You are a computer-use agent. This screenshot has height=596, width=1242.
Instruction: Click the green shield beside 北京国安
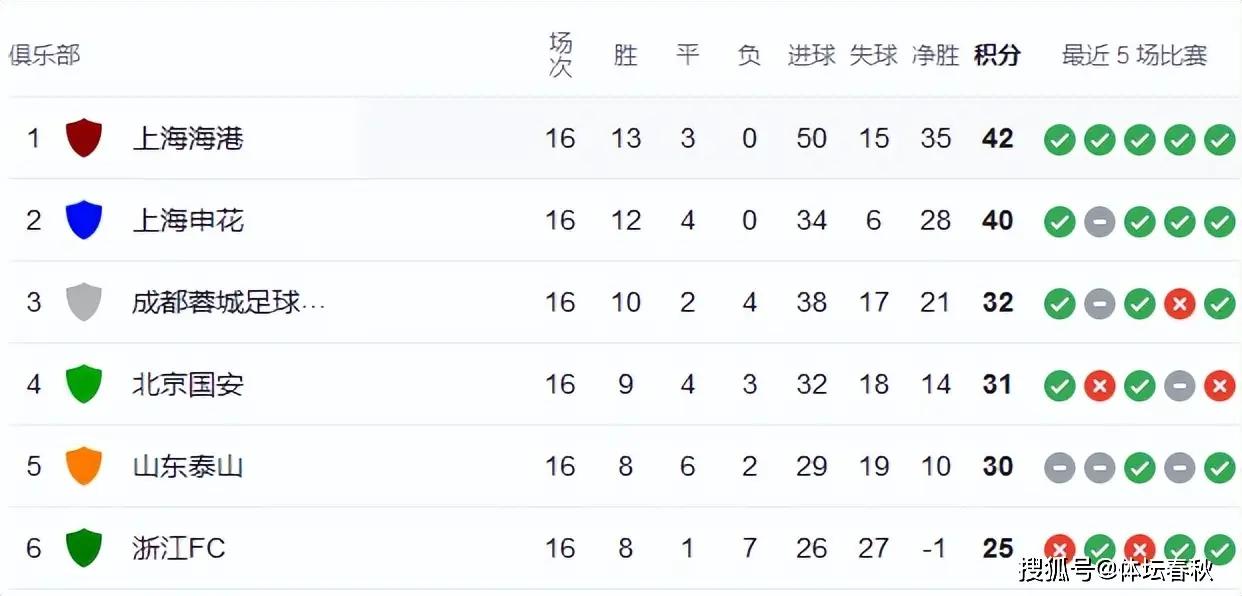click(x=84, y=384)
